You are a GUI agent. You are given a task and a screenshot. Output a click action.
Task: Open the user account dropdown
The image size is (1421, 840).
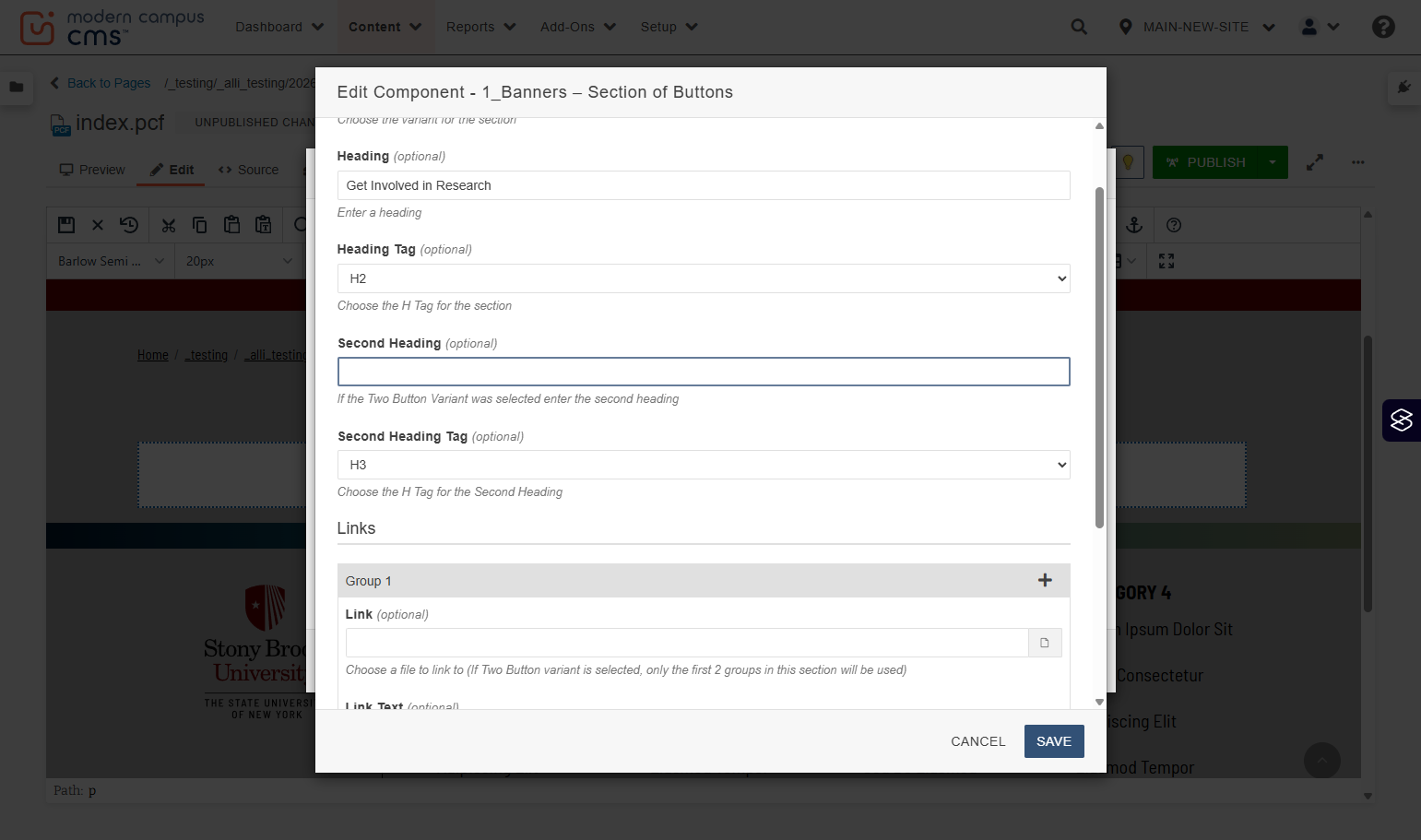pos(1320,27)
